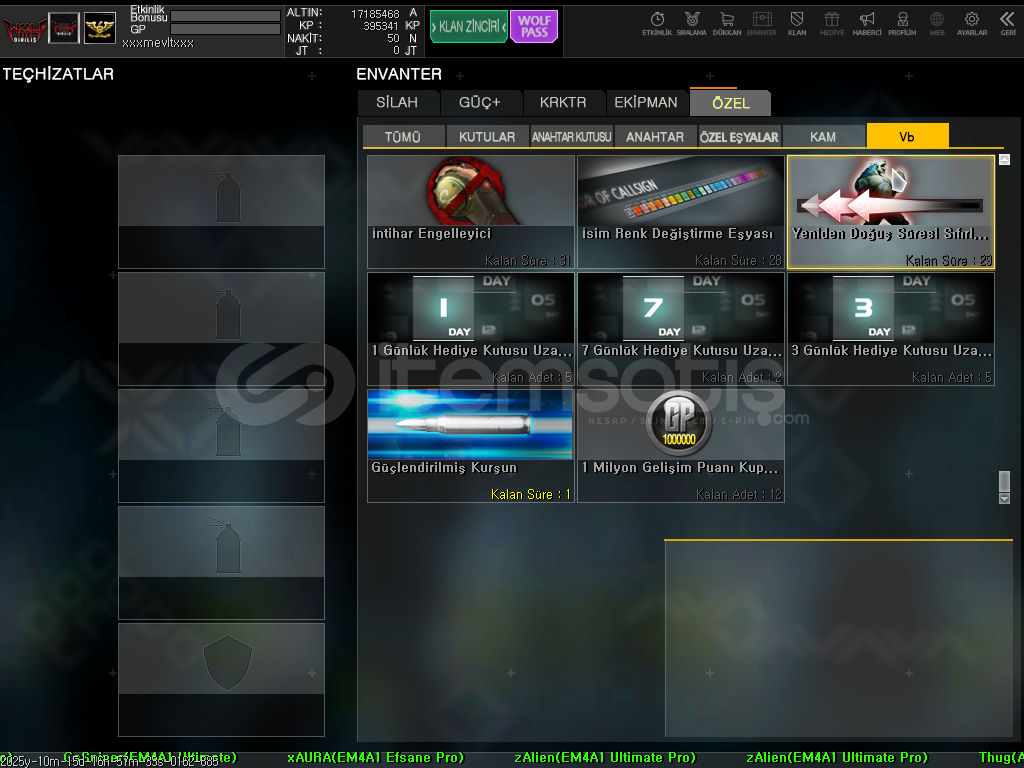The width and height of the screenshot is (1024, 768).
Task: Select the ANAHTAR sub-tab
Action: click(655, 137)
